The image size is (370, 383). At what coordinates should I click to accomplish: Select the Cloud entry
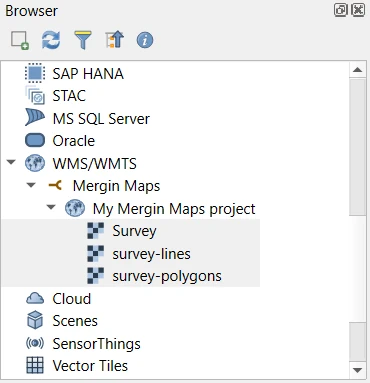72,299
